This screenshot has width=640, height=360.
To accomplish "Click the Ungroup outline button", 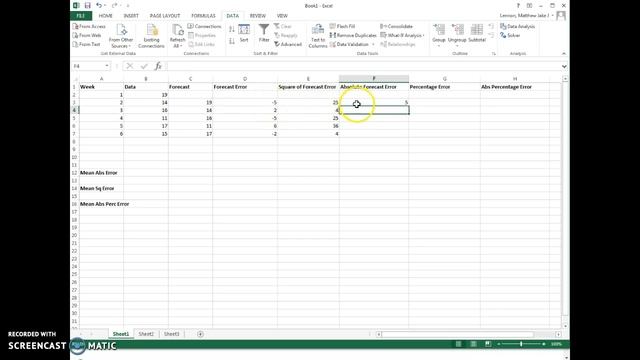I will [x=457, y=35].
